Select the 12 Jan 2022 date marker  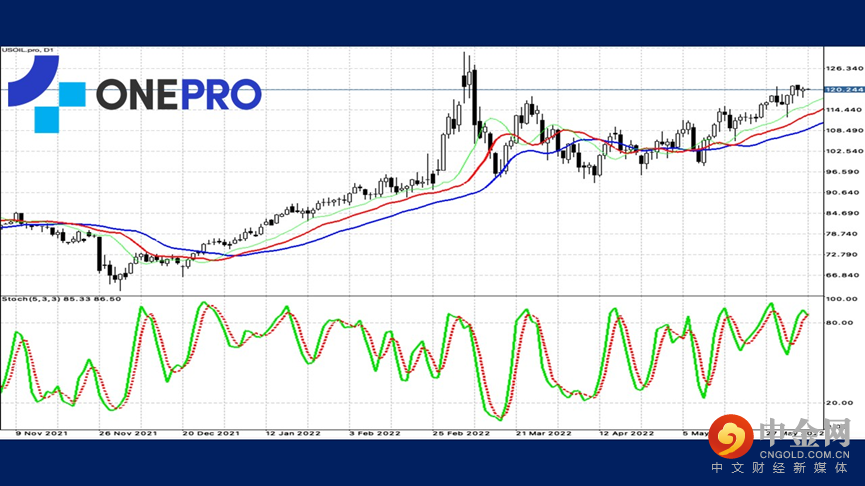click(292, 434)
